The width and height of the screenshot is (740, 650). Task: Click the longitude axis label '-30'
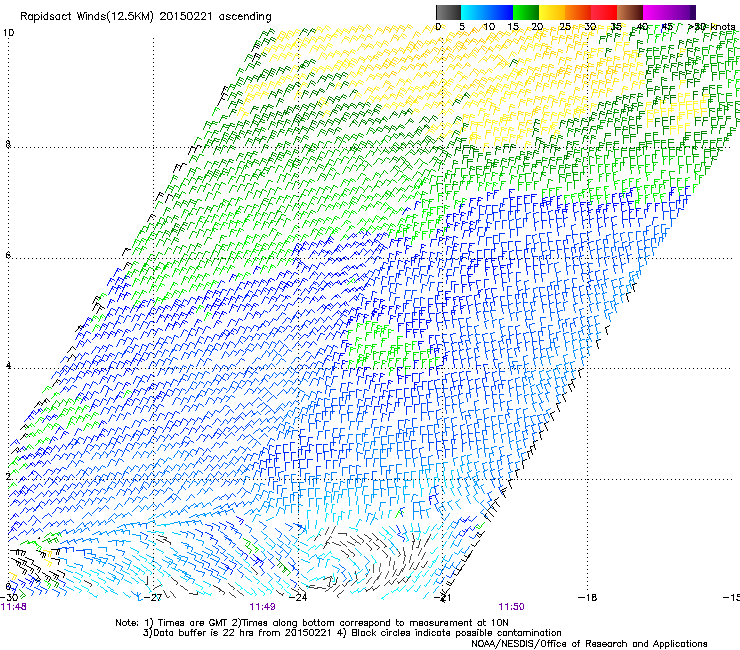9,597
